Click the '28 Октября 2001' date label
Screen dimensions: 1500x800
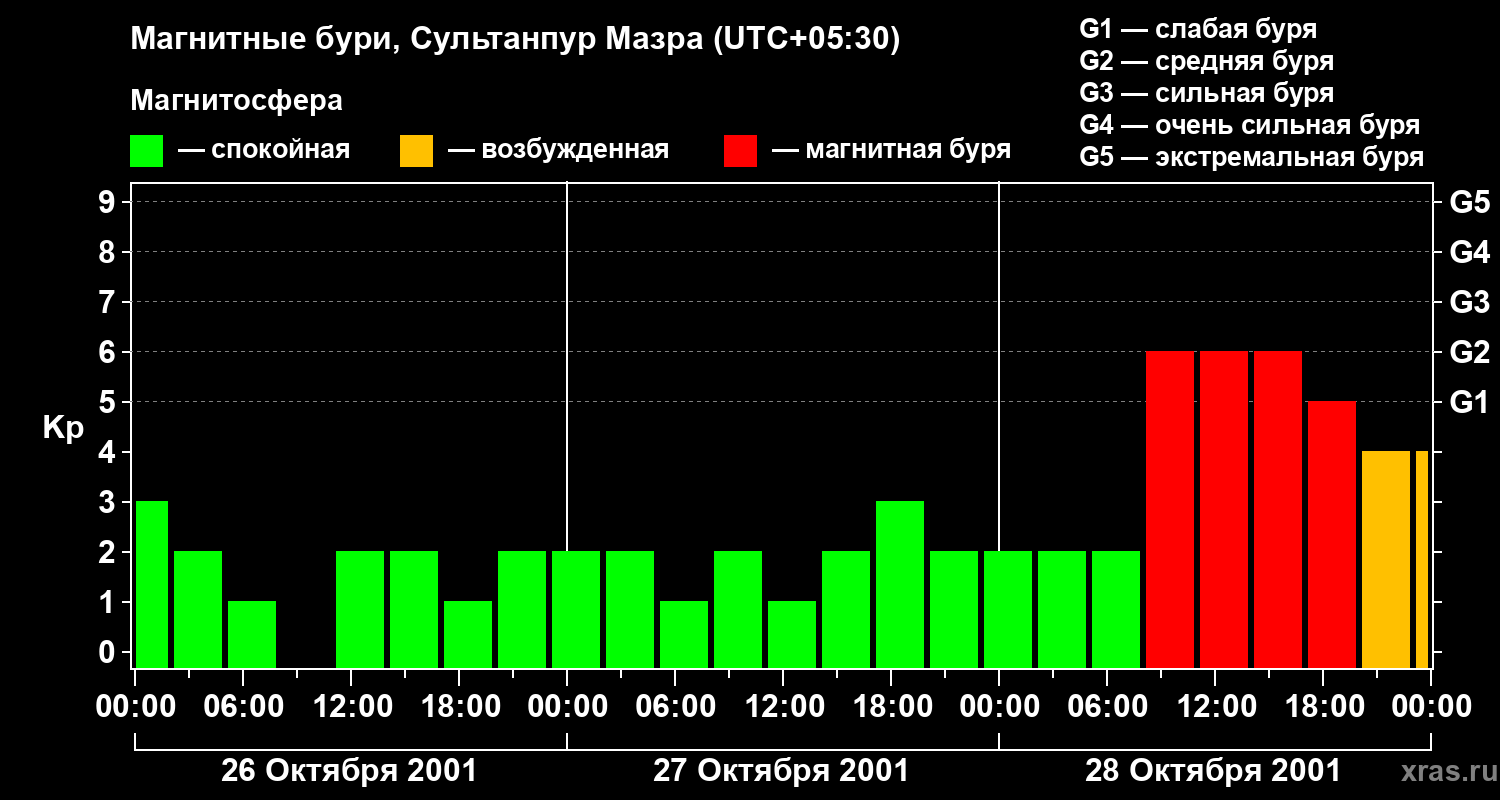point(1213,771)
